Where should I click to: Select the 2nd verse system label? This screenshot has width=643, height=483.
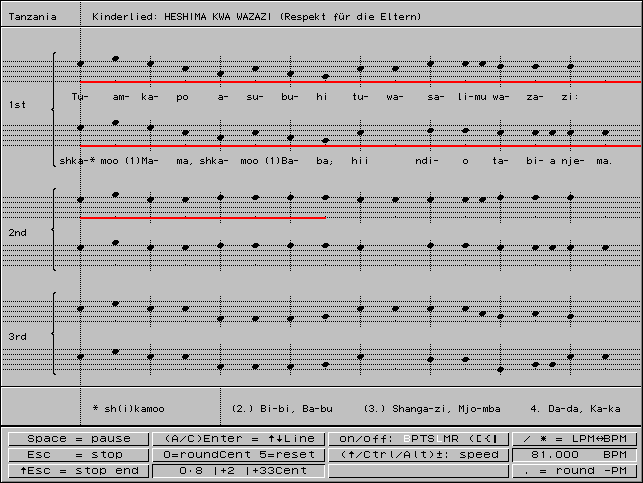19,232
